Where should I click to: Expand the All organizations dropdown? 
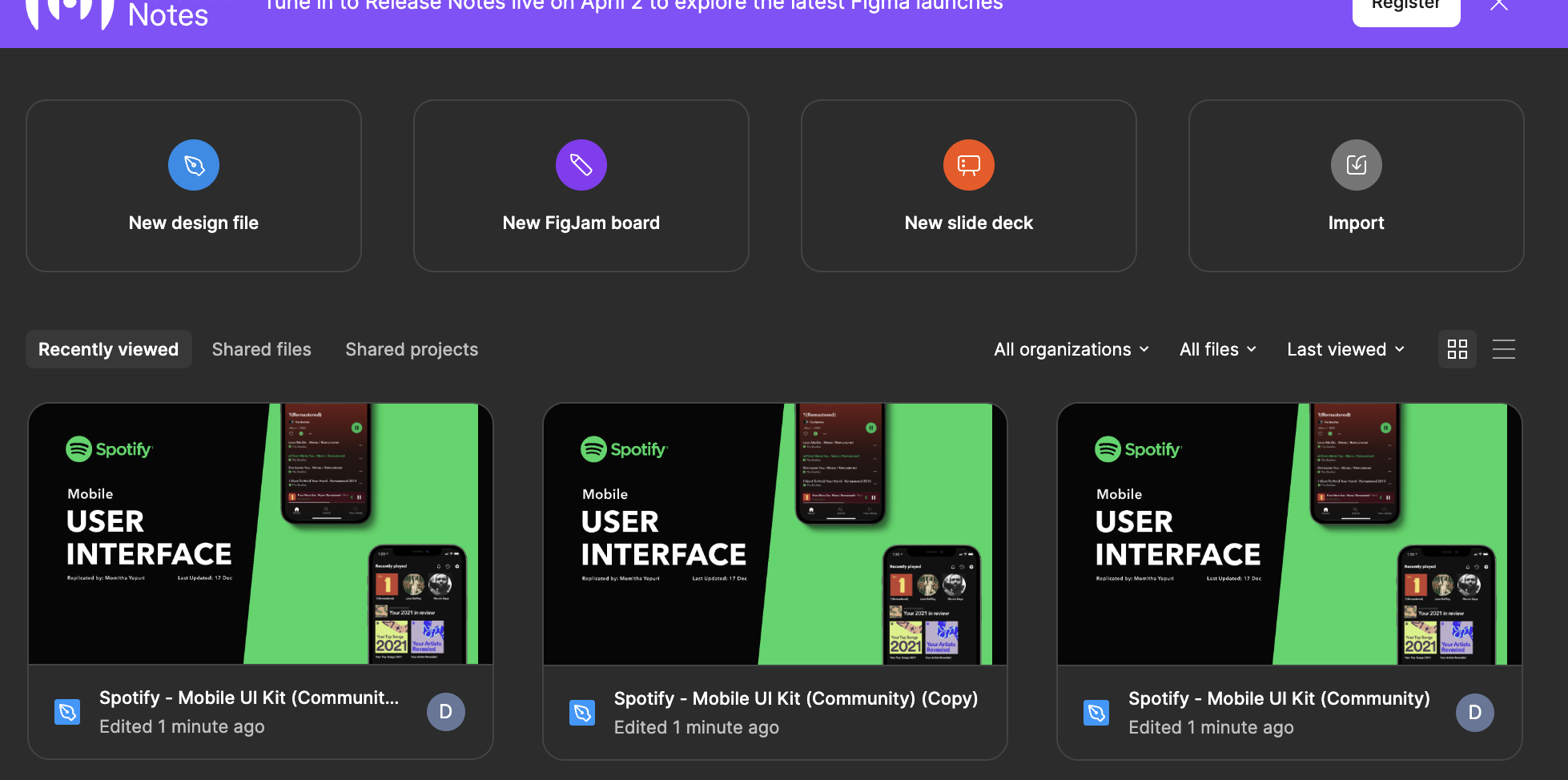[1071, 349]
